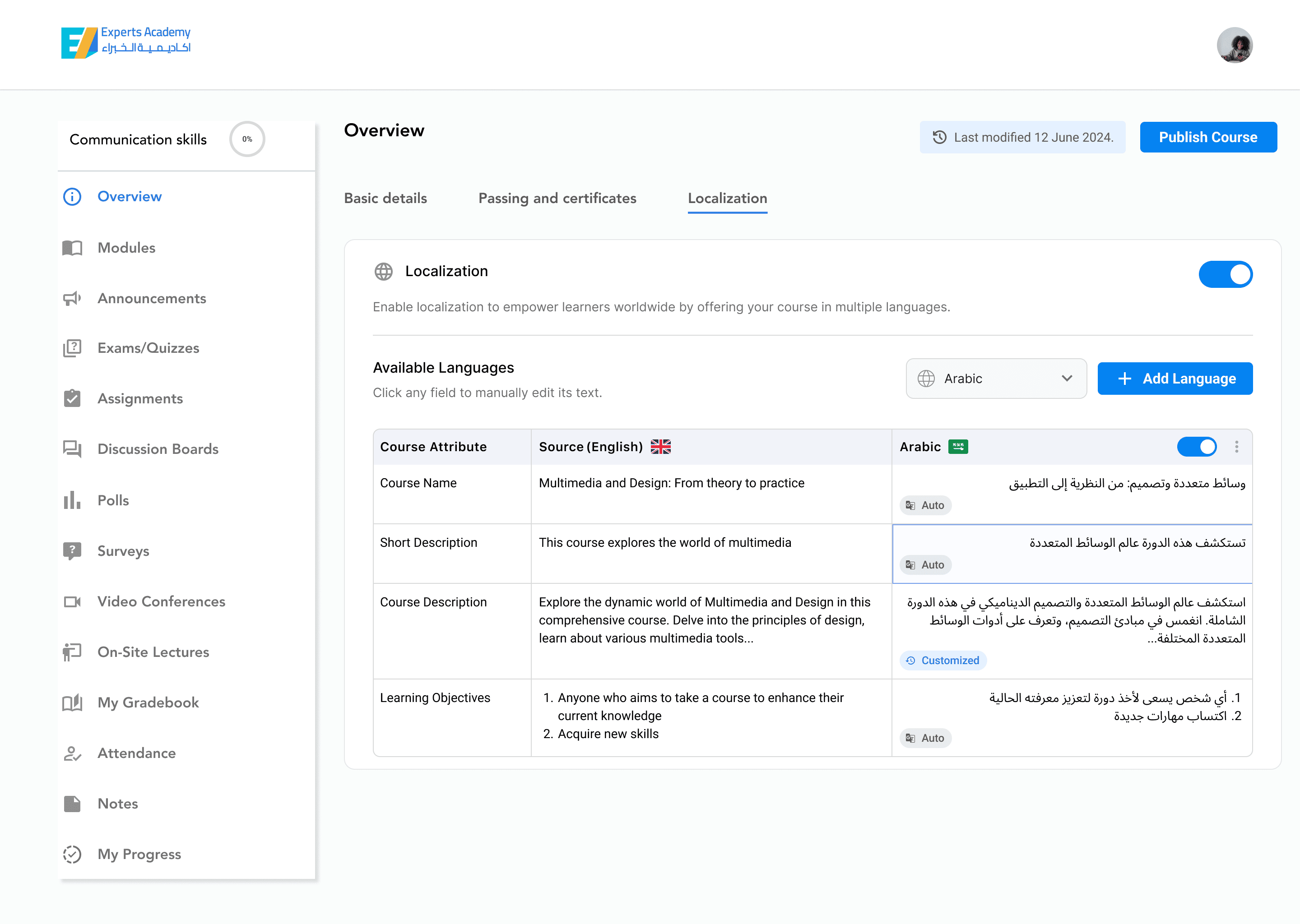The image size is (1300, 924).
Task: Toggle off the Arabic language column
Action: [x=1197, y=447]
